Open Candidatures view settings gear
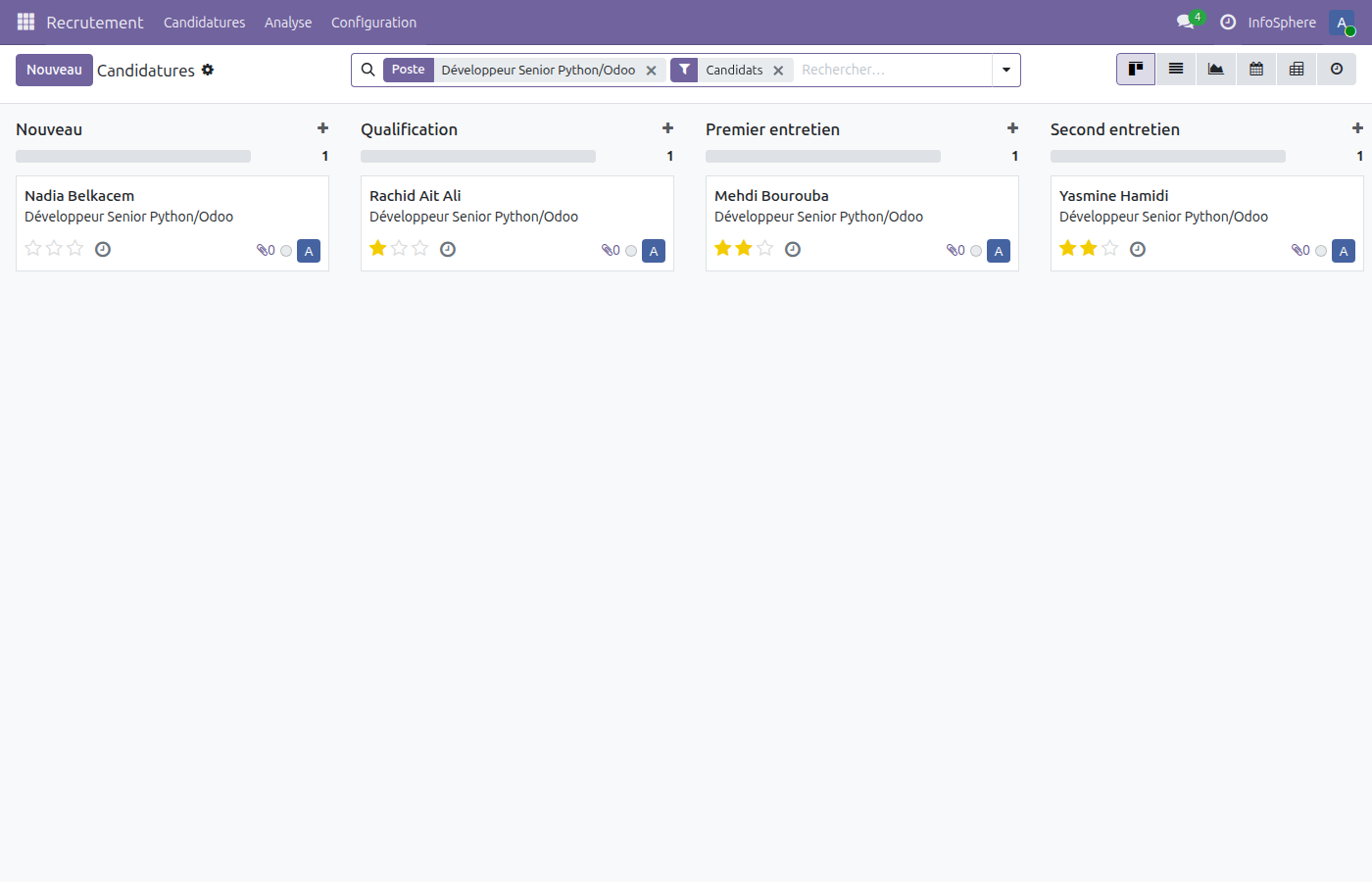Viewport: 1372px width, 882px height. (x=207, y=70)
